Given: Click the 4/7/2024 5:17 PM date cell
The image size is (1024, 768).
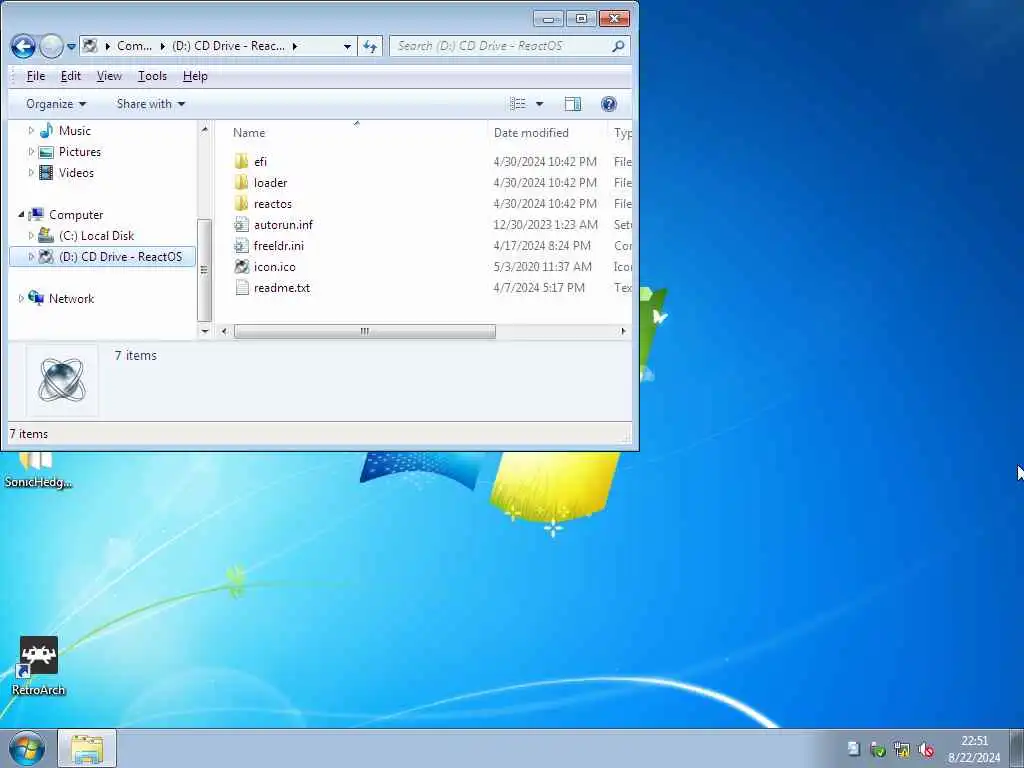Looking at the screenshot, I should tap(539, 288).
